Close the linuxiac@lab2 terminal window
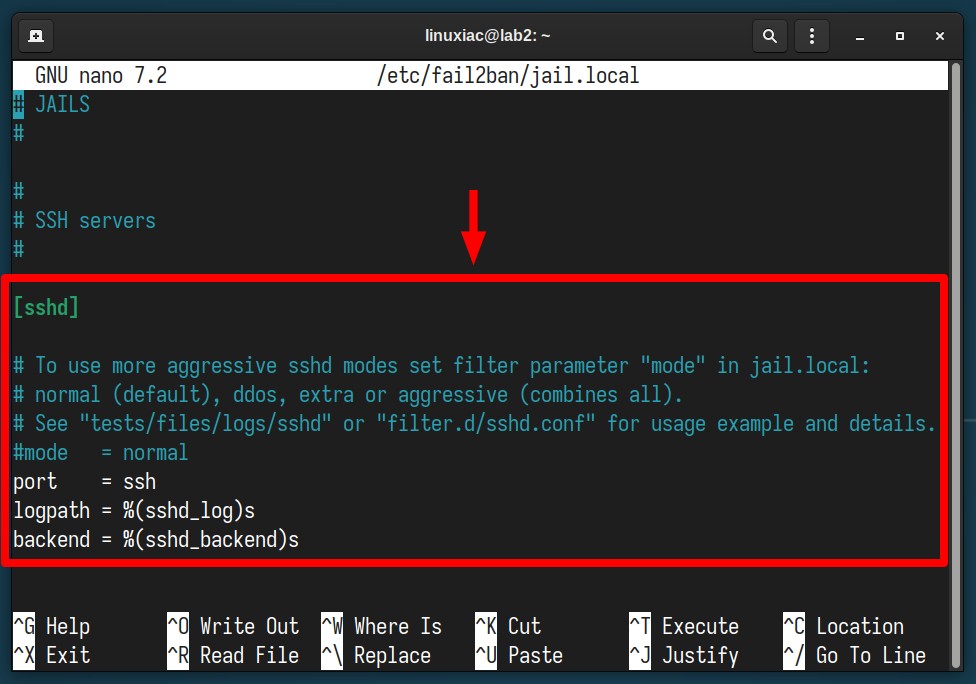This screenshot has height=684, width=976. [x=940, y=37]
